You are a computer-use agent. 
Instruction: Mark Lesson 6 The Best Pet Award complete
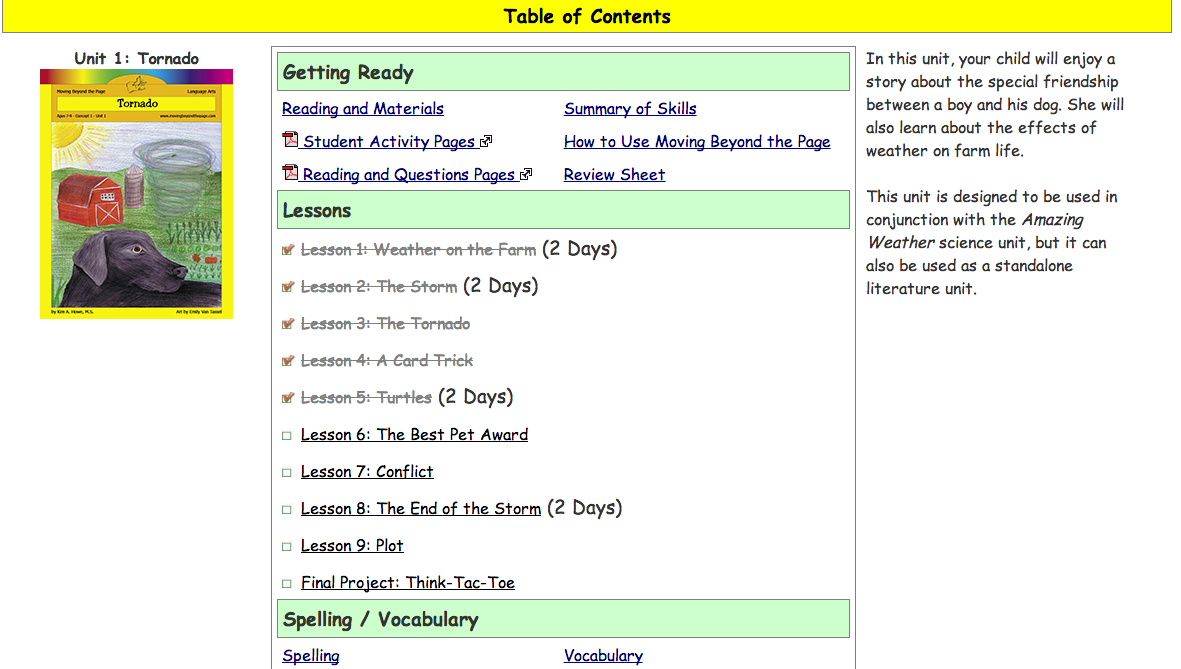click(x=287, y=436)
